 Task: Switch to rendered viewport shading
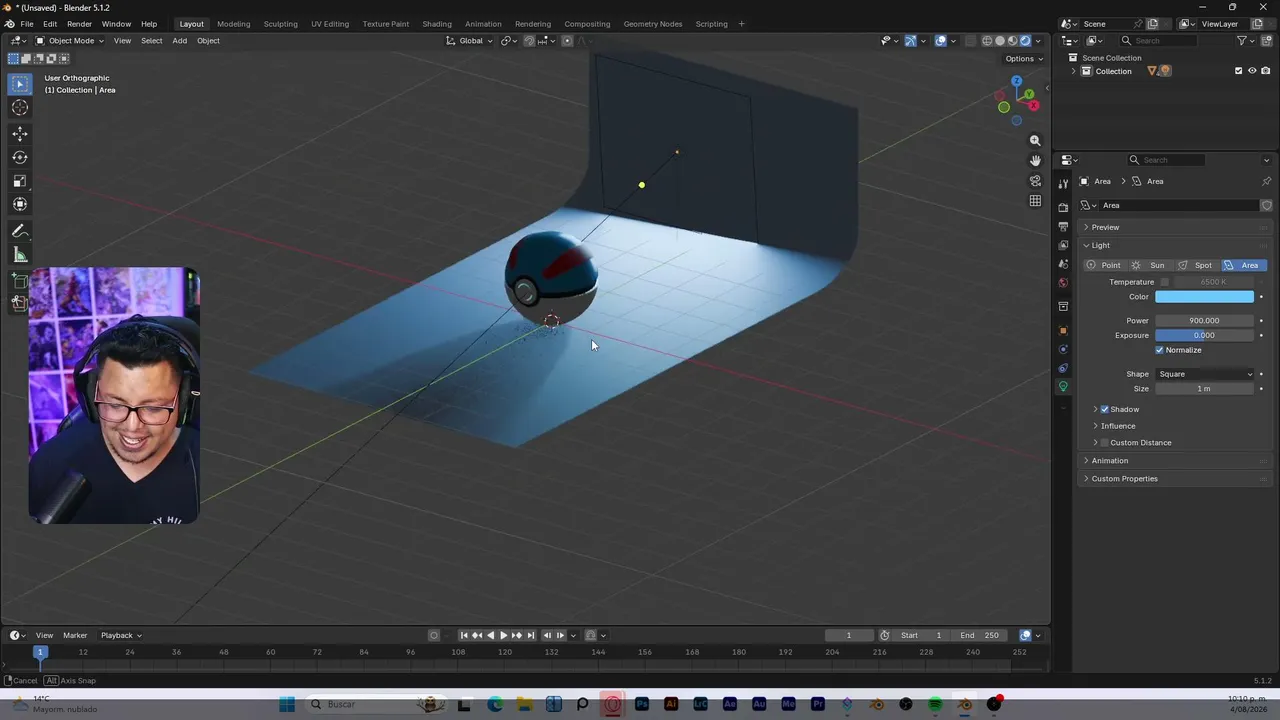coord(1025,41)
